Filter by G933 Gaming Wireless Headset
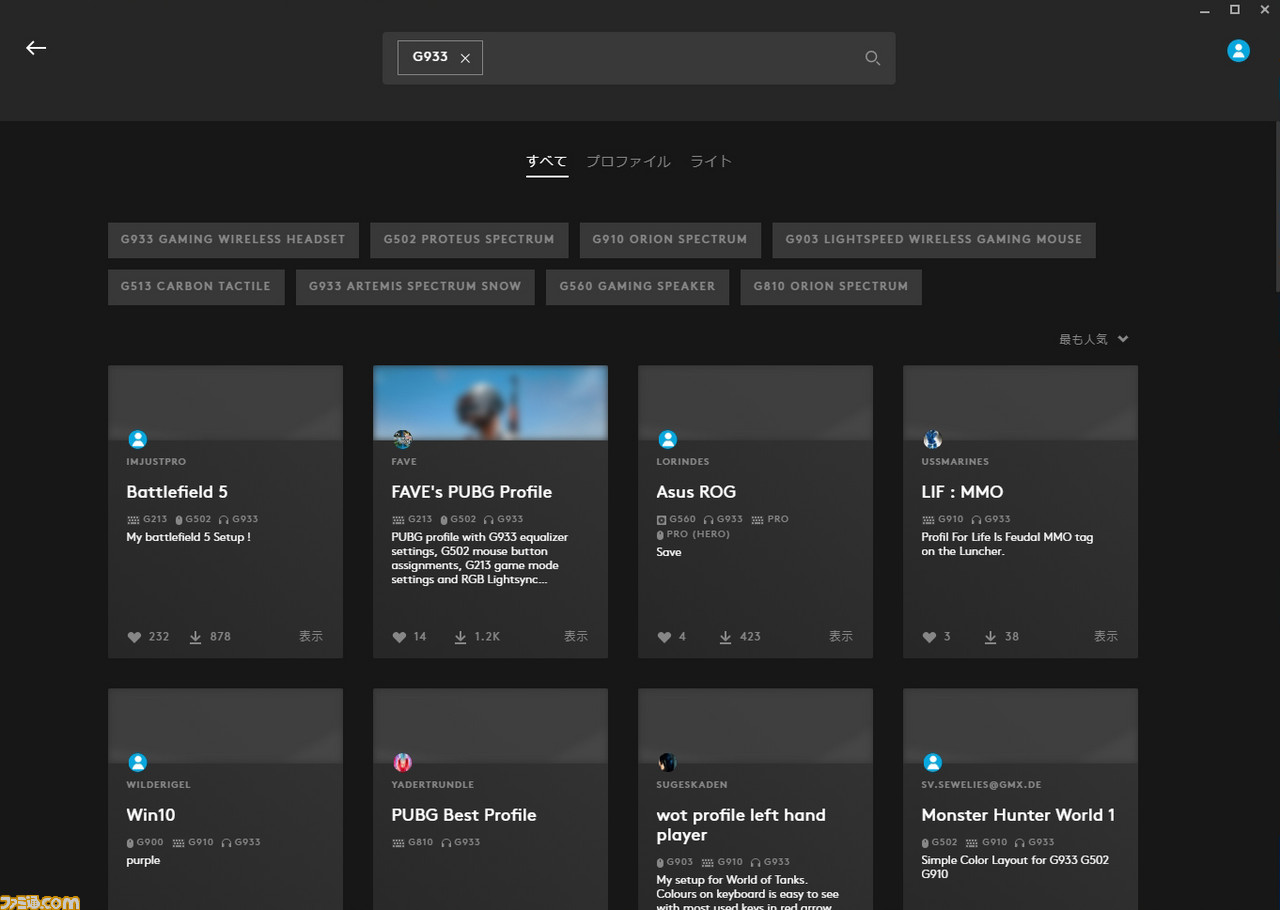This screenshot has width=1280, height=910. click(233, 240)
